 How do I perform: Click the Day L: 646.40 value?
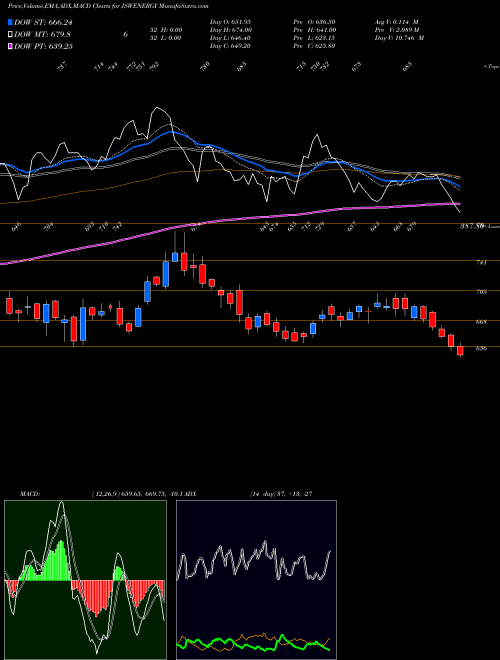point(230,38)
